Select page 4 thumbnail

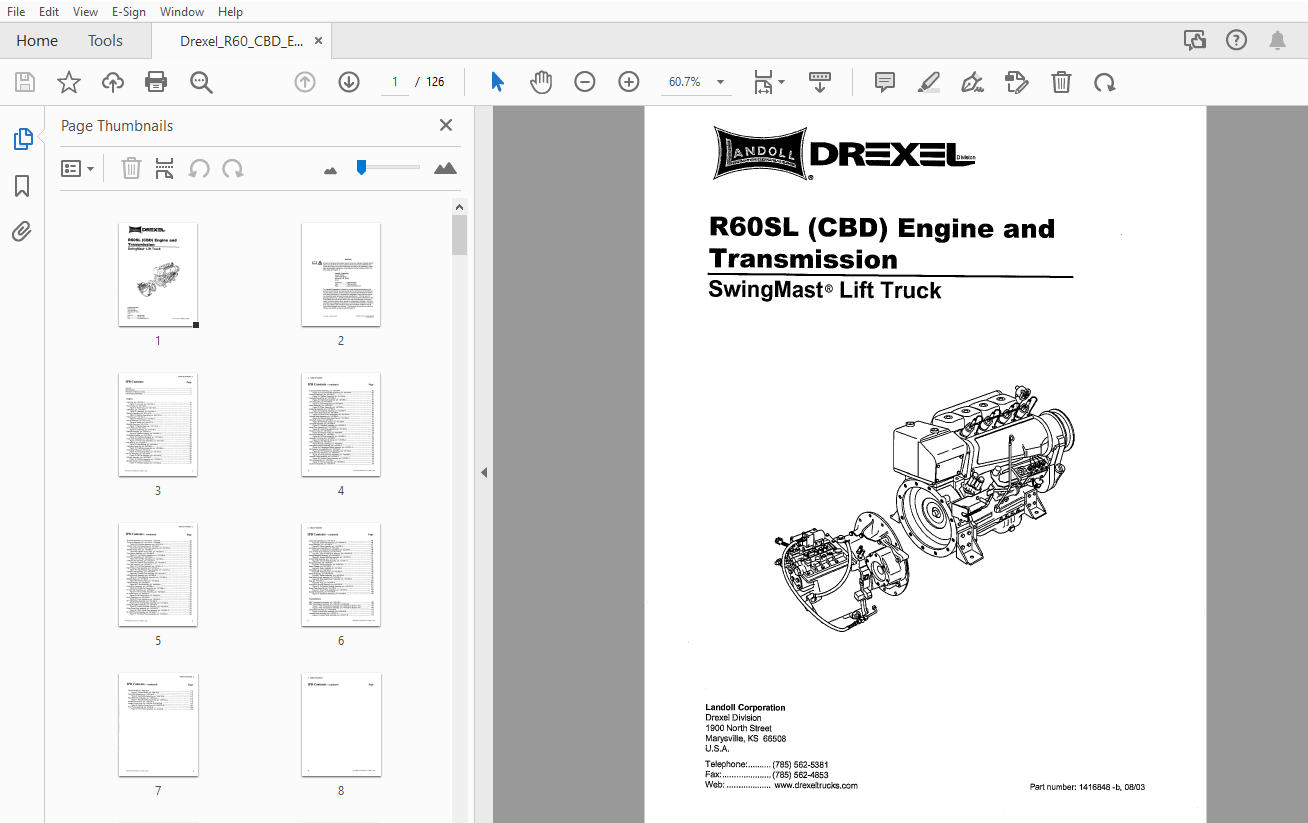pyautogui.click(x=341, y=425)
